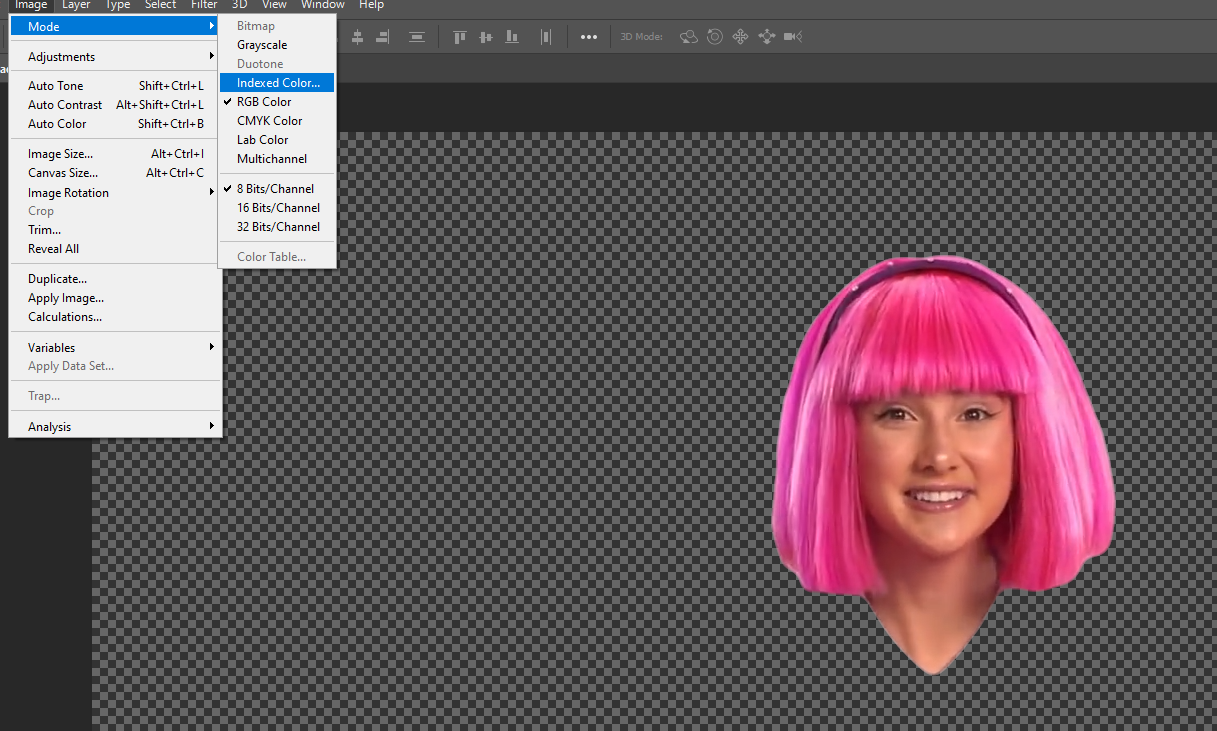1217x731 pixels.
Task: Click the align bottom edges icon
Action: 512,37
